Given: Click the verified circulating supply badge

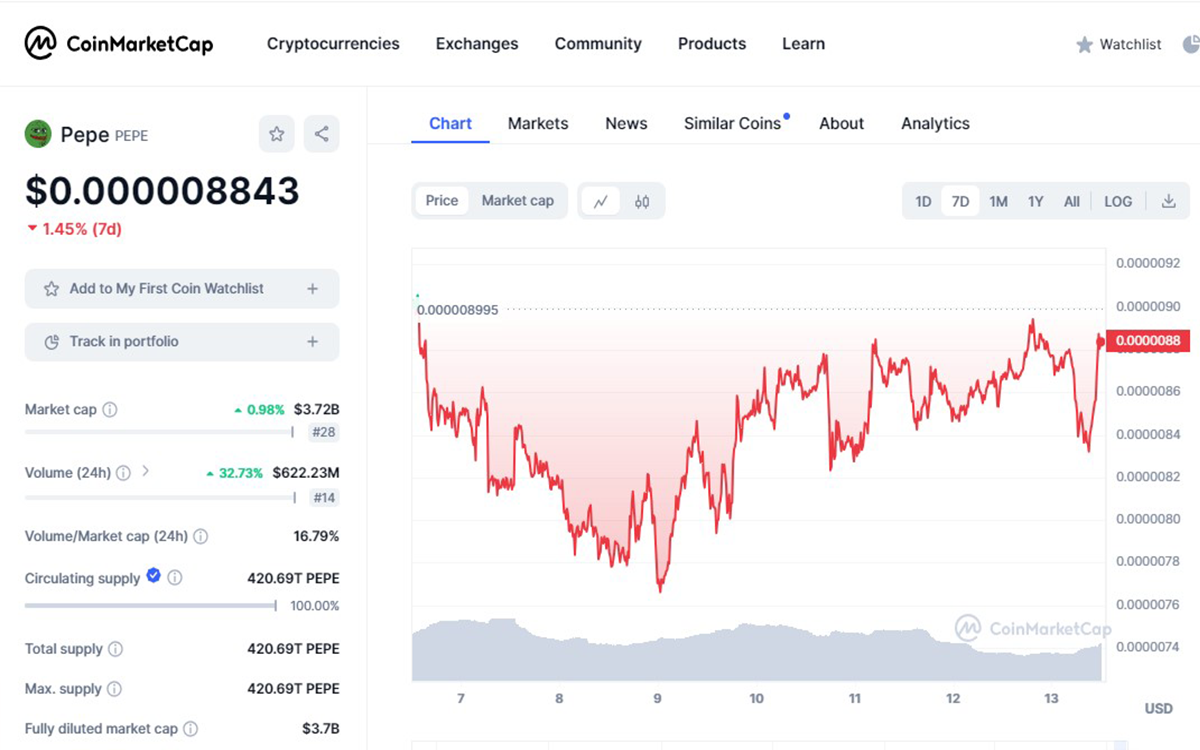Looking at the screenshot, I should pyautogui.click(x=153, y=575).
